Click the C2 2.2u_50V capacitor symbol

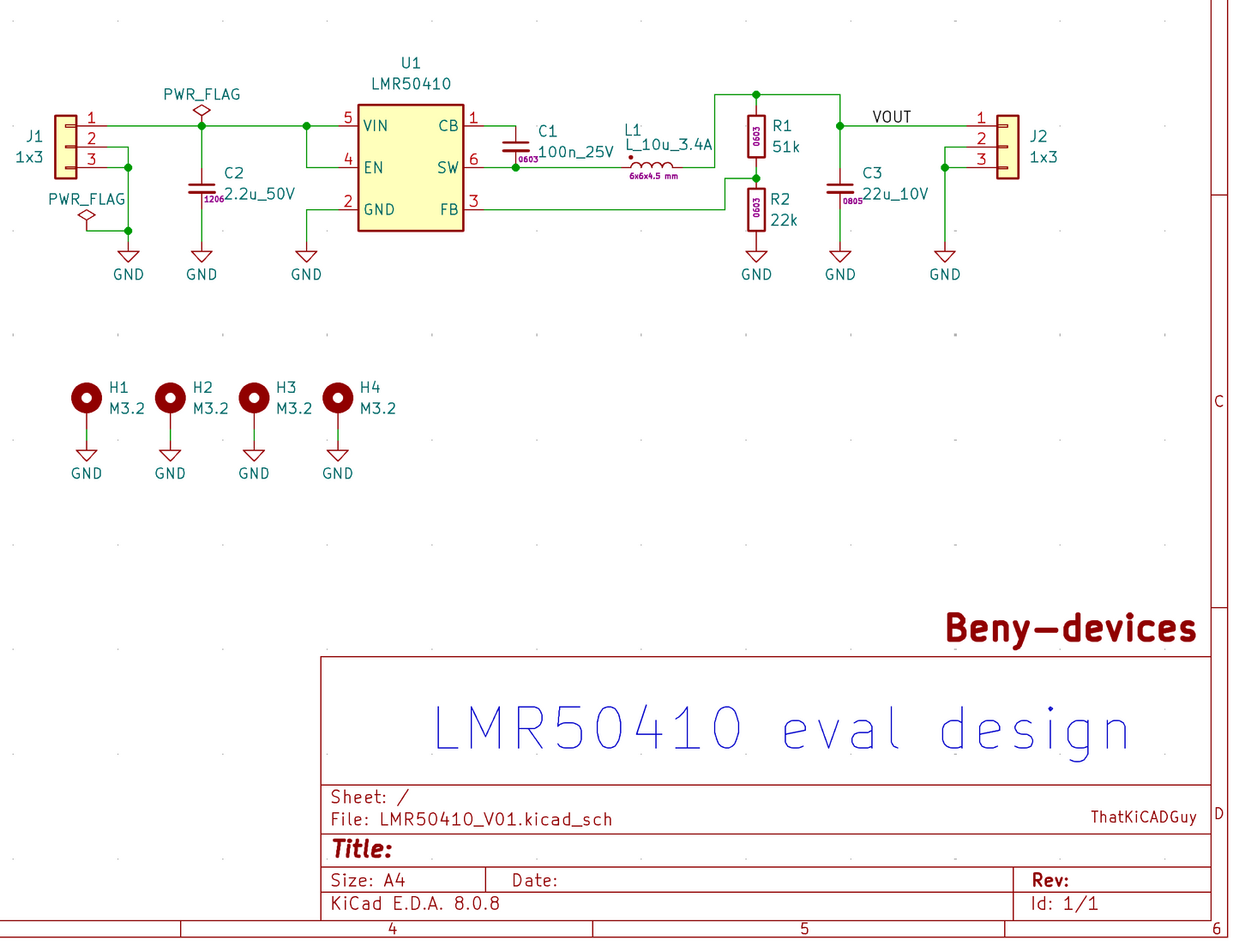point(201,189)
